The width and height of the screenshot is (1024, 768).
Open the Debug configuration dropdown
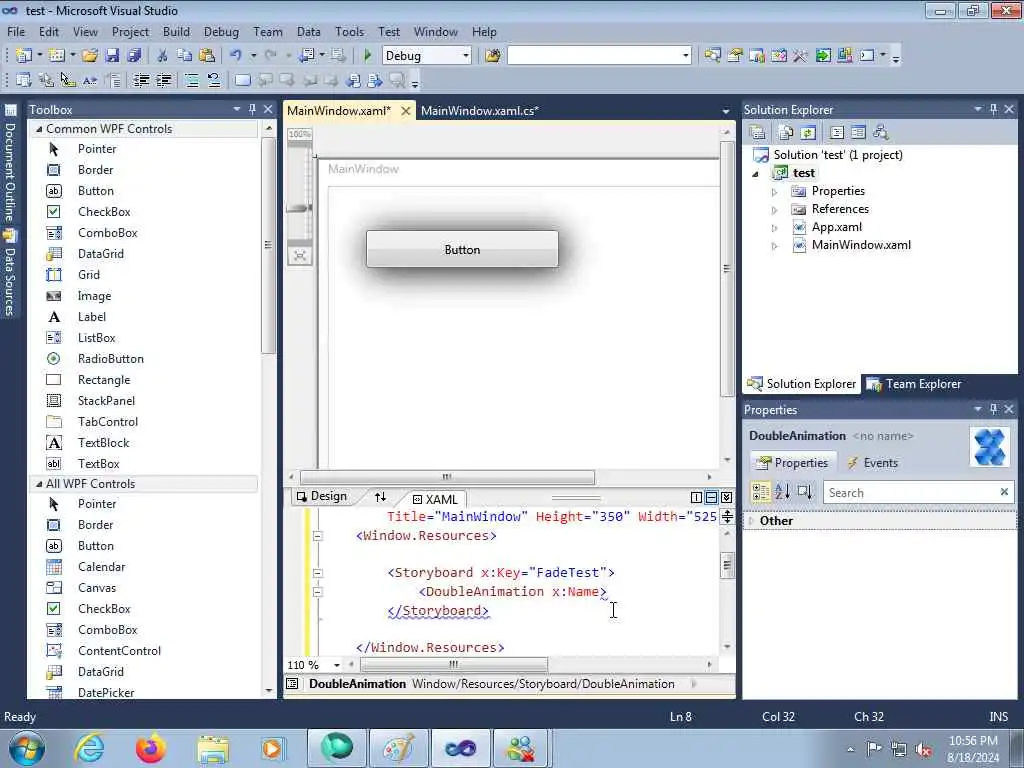tap(466, 56)
